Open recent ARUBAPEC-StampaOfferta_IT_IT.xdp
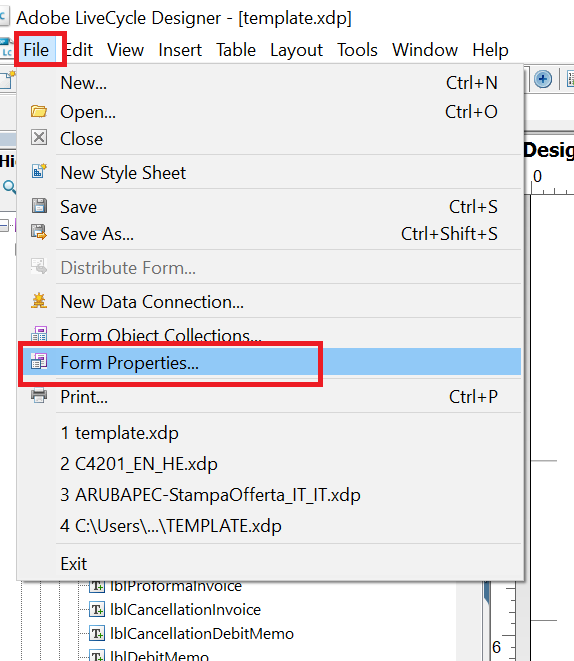Viewport: 574px width, 661px height. coord(270,495)
